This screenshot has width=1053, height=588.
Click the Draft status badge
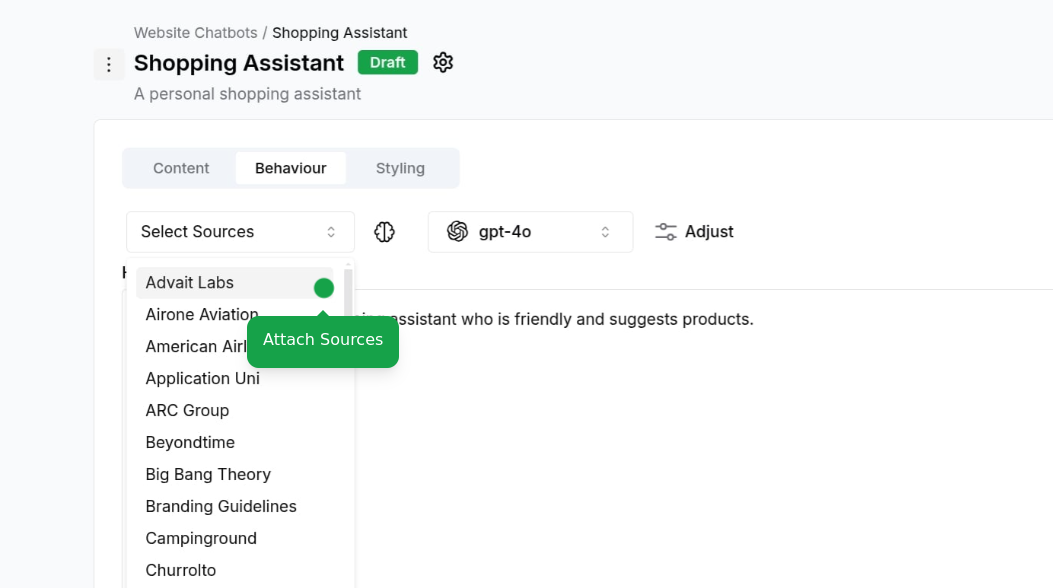tap(387, 62)
